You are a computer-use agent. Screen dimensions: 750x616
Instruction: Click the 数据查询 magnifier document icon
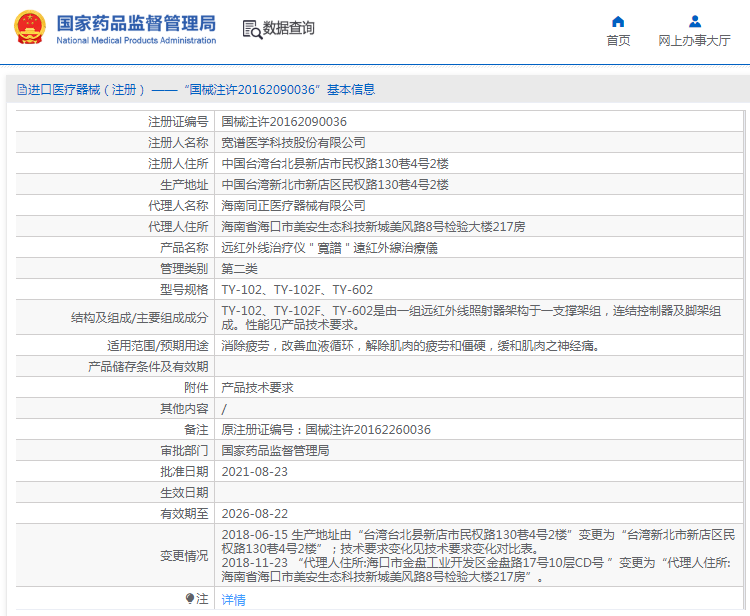pos(252,29)
